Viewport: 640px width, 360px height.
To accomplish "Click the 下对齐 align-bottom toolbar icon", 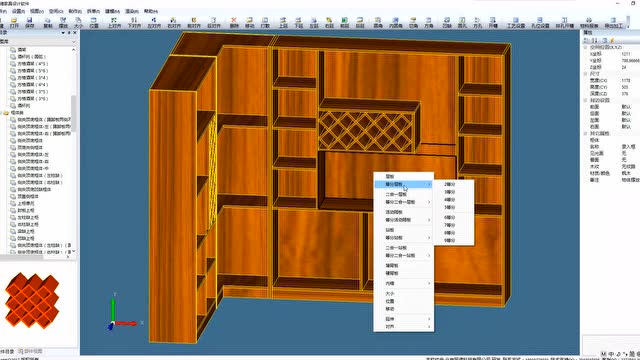I will (x=134, y=22).
